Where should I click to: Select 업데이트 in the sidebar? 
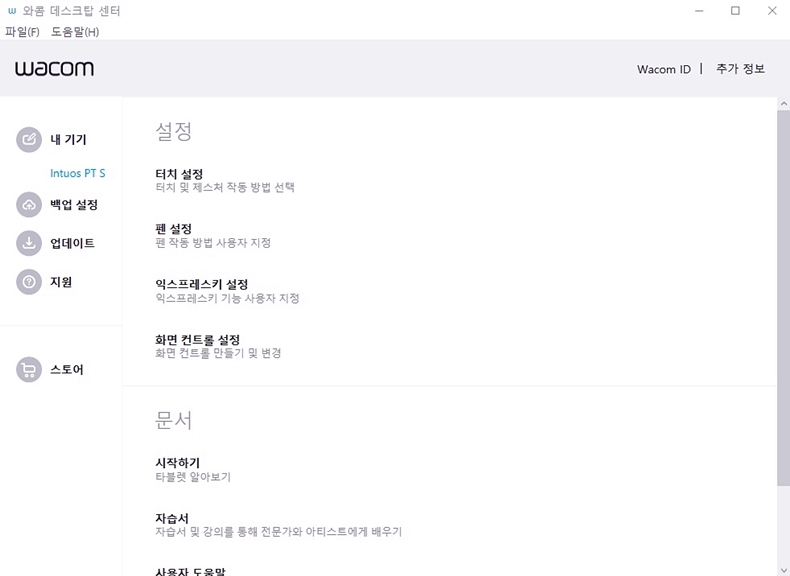[72, 243]
